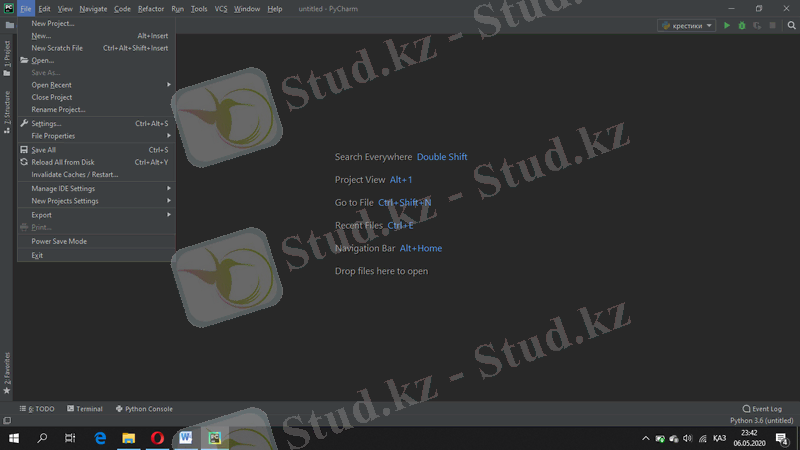The image size is (800, 450).
Task: Open the 1: Project tool window
Action: click(x=7, y=58)
